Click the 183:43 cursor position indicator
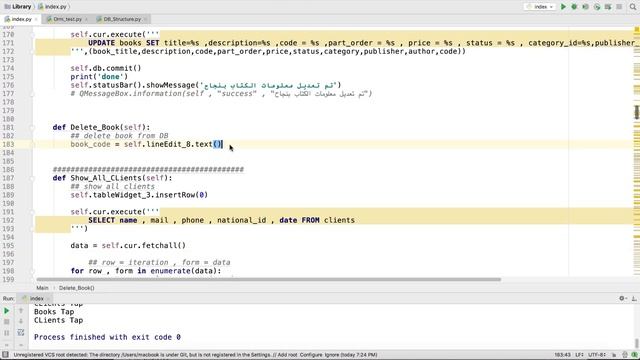640x360 pixels. (x=562, y=355)
